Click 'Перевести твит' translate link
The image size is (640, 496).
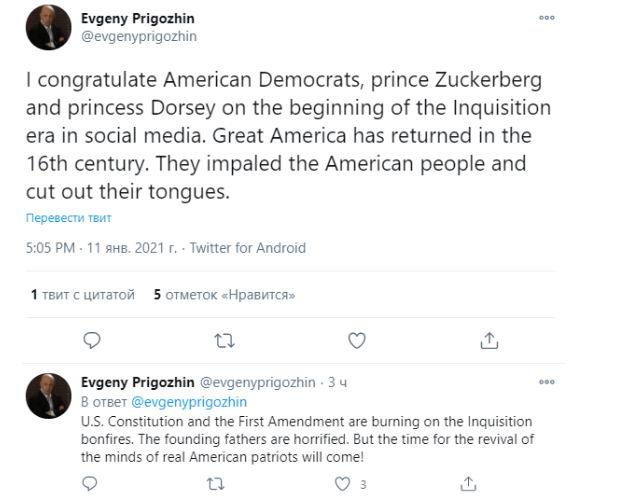point(69,218)
